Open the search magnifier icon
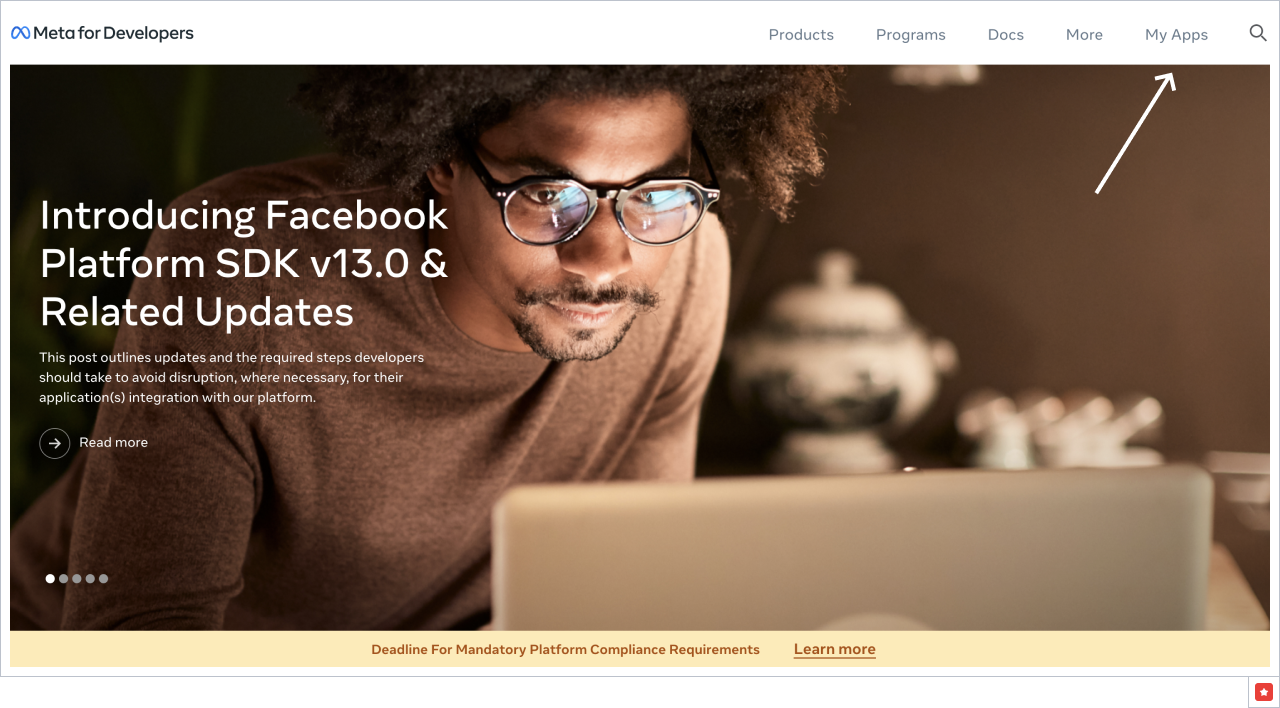 point(1258,33)
